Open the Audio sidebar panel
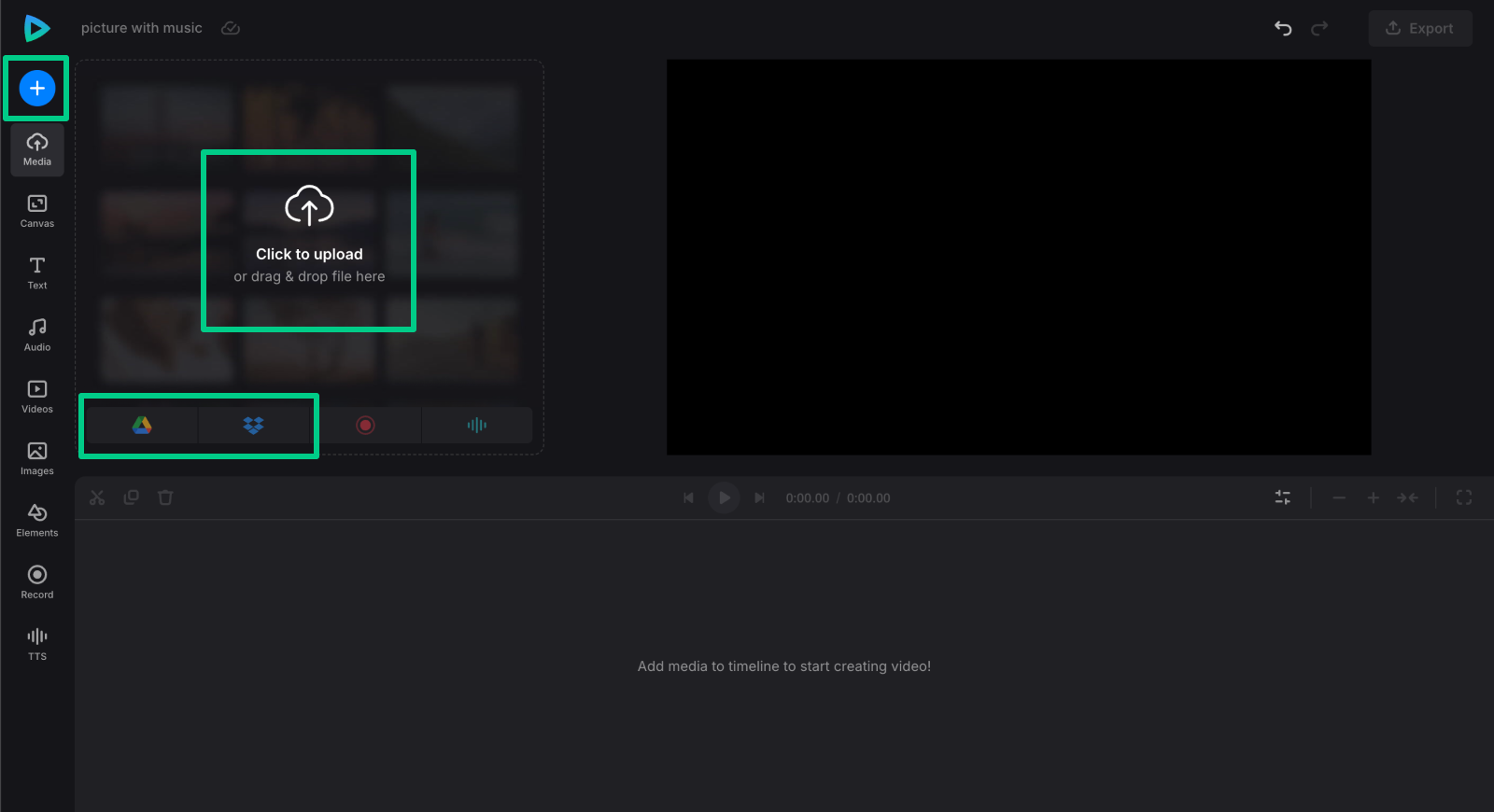This screenshot has width=1494, height=812. point(37,335)
